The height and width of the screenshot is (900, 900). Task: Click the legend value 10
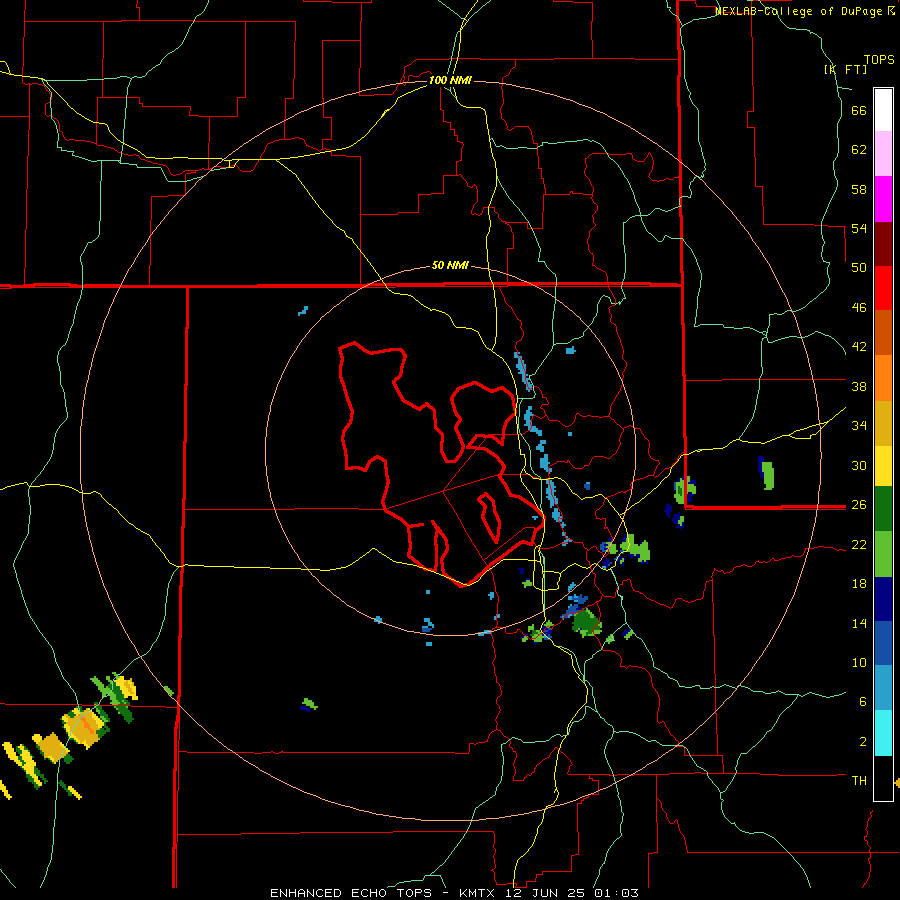[x=859, y=662]
